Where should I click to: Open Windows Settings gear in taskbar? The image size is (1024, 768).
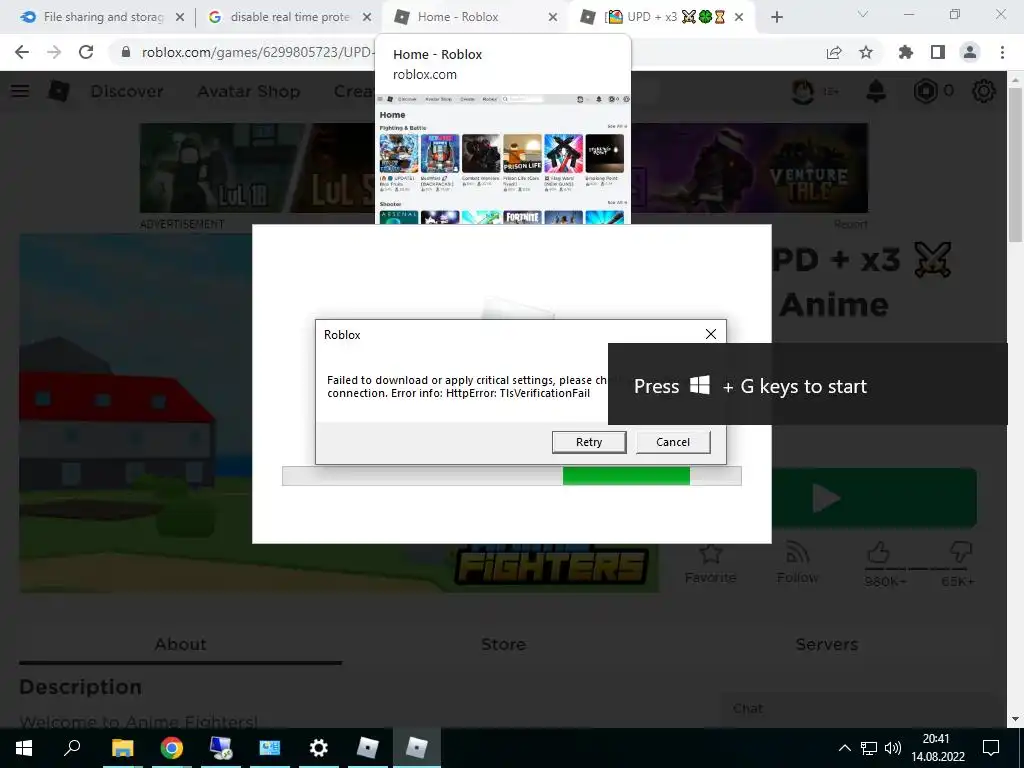click(x=319, y=748)
